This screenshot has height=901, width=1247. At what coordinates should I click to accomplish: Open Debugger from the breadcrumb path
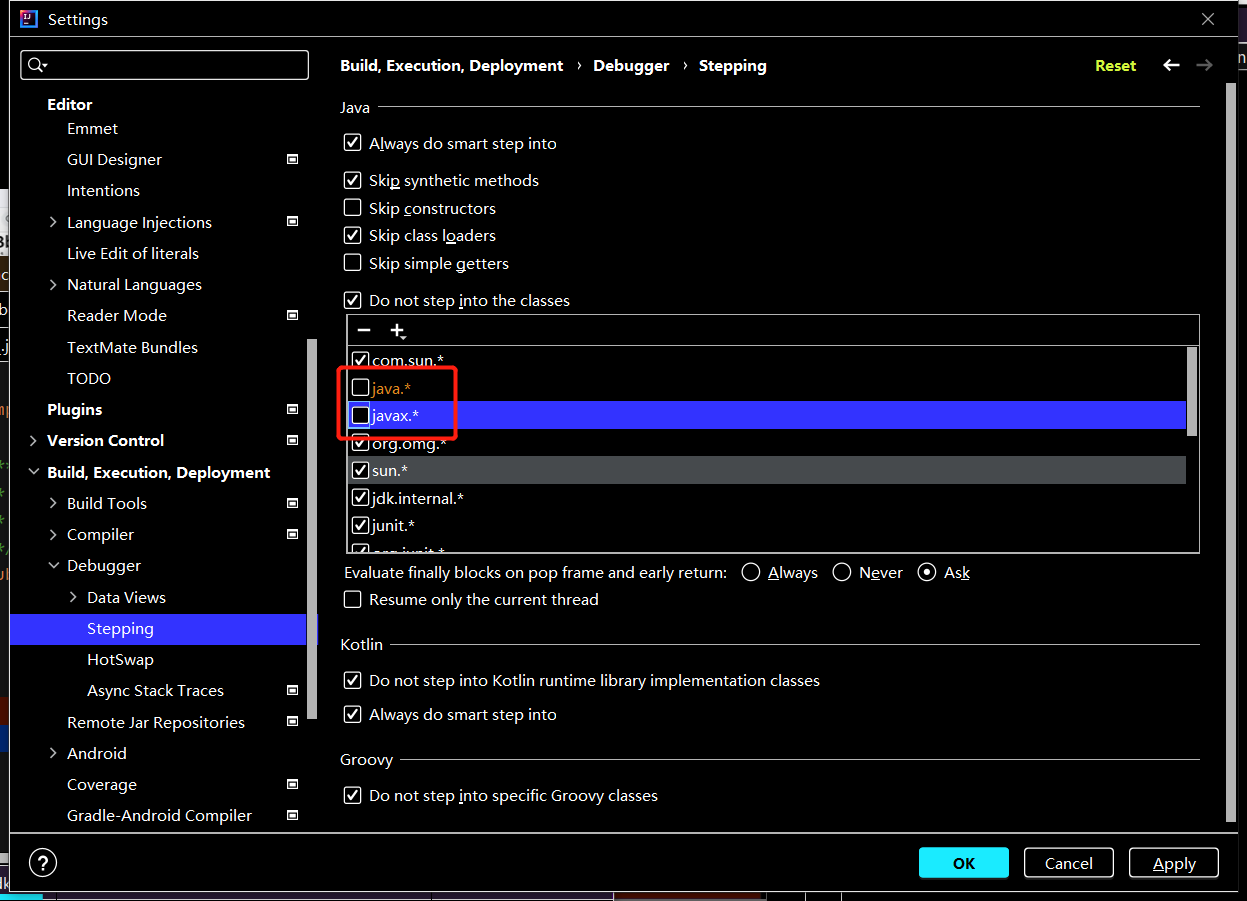click(631, 65)
